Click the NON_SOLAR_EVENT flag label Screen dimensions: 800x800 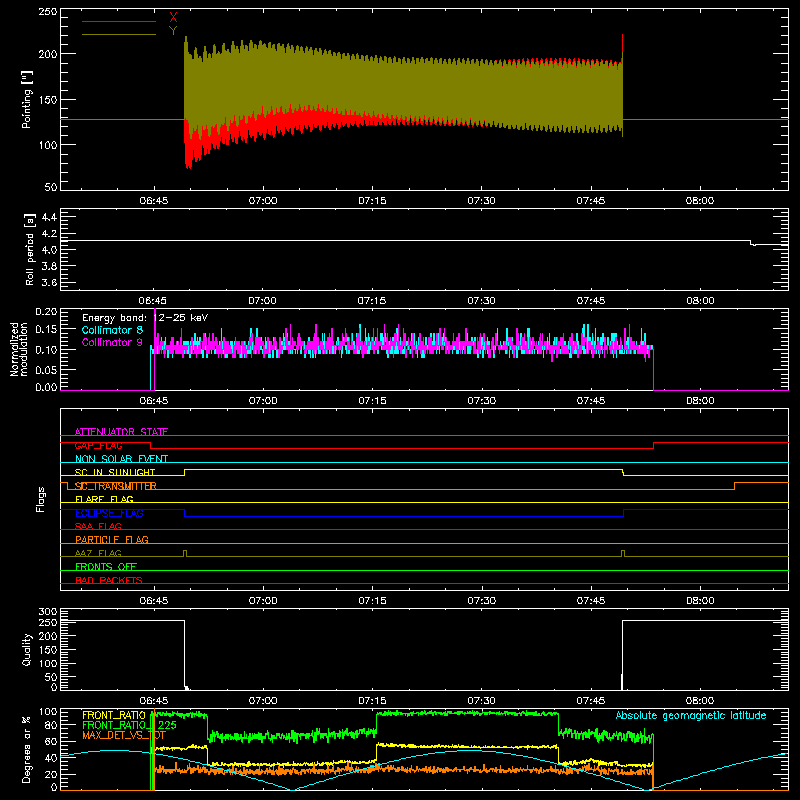coord(121,459)
